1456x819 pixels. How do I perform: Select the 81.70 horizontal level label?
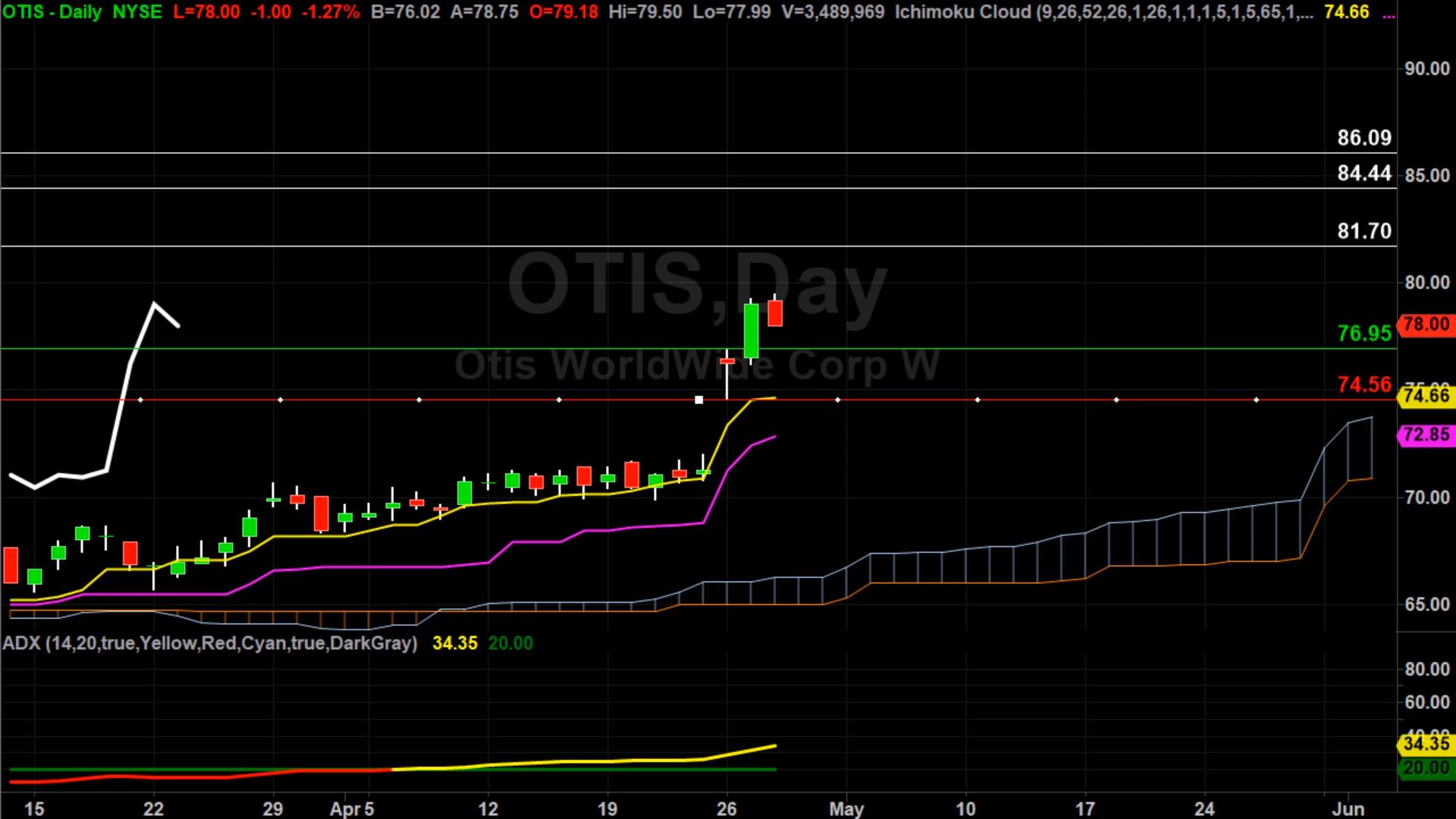(1364, 231)
